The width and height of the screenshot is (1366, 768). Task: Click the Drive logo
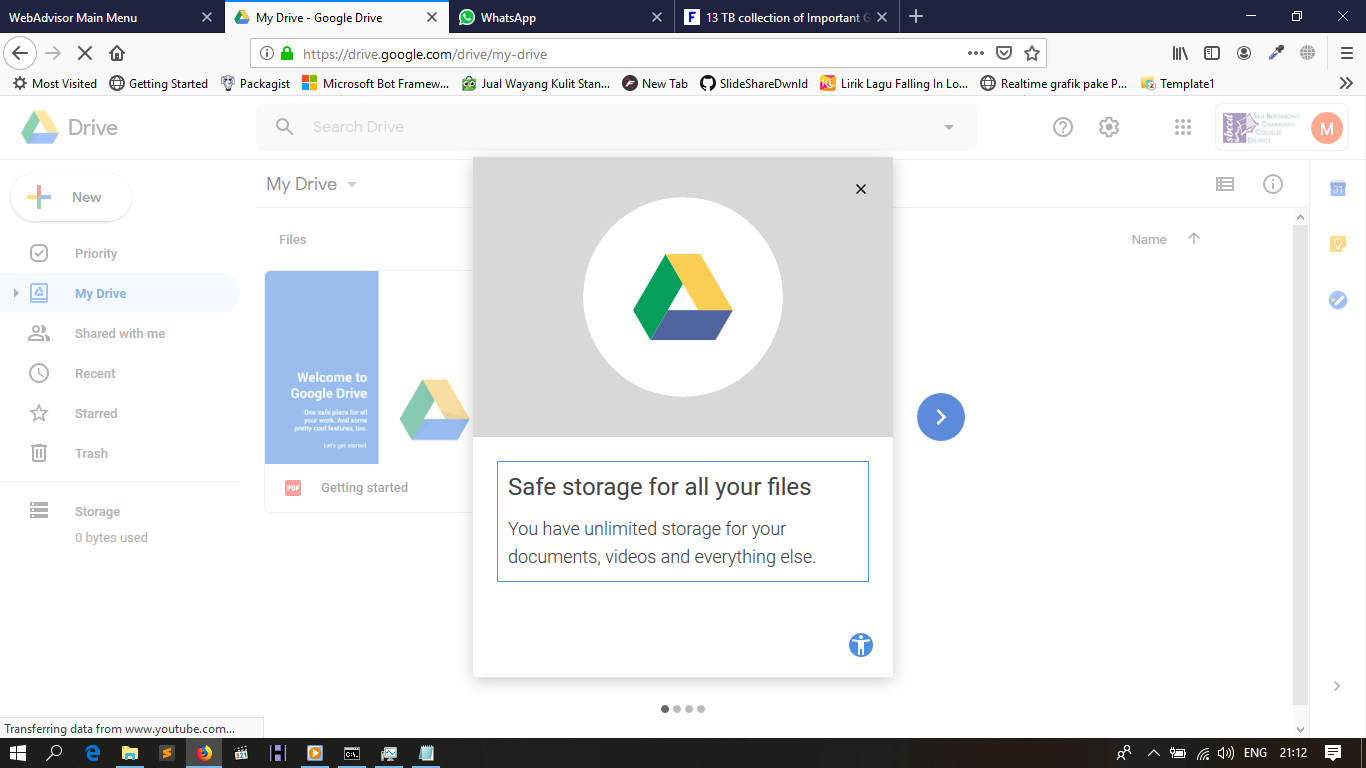(70, 128)
